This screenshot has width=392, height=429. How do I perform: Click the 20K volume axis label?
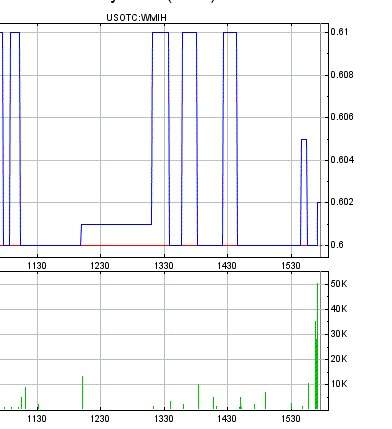point(339,359)
